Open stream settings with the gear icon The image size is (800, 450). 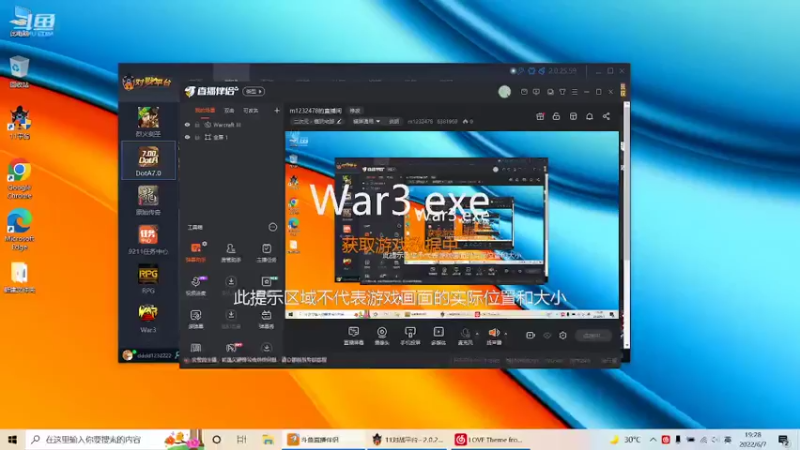tap(563, 335)
